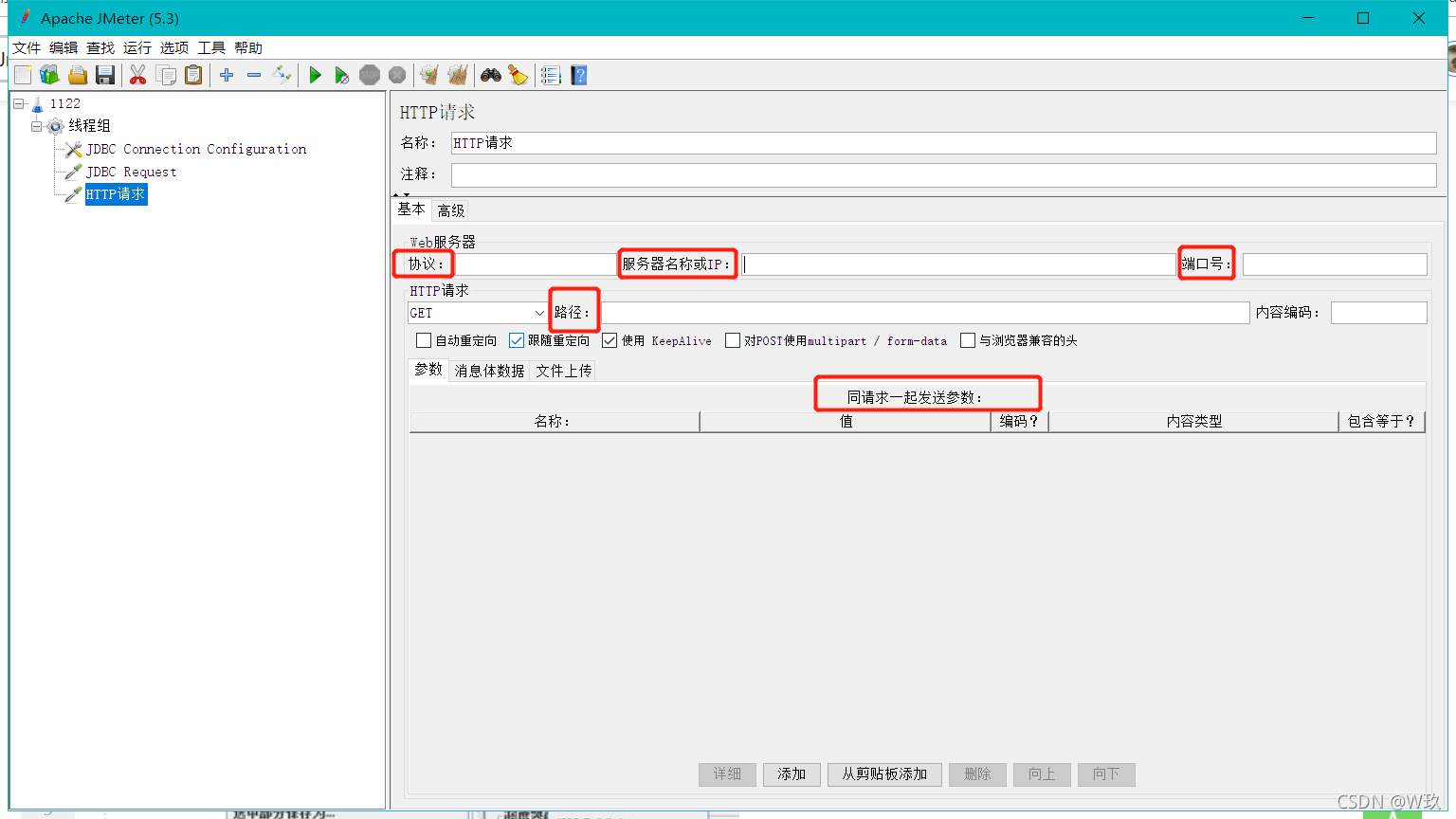1456x819 pixels.
Task: Open the 运行 menu
Action: (137, 47)
